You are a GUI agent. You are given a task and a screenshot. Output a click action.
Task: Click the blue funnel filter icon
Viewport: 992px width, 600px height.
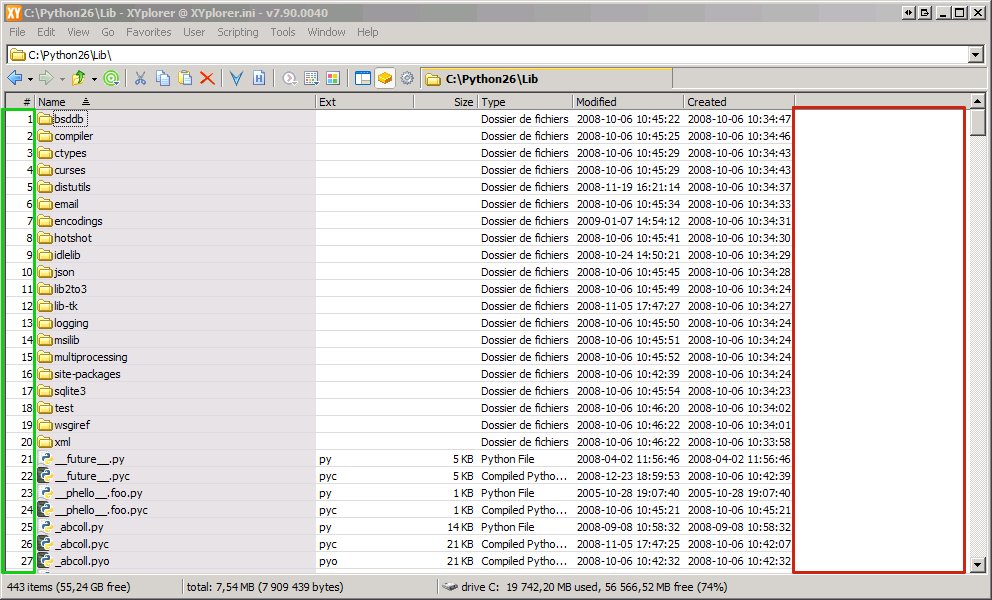click(237, 78)
